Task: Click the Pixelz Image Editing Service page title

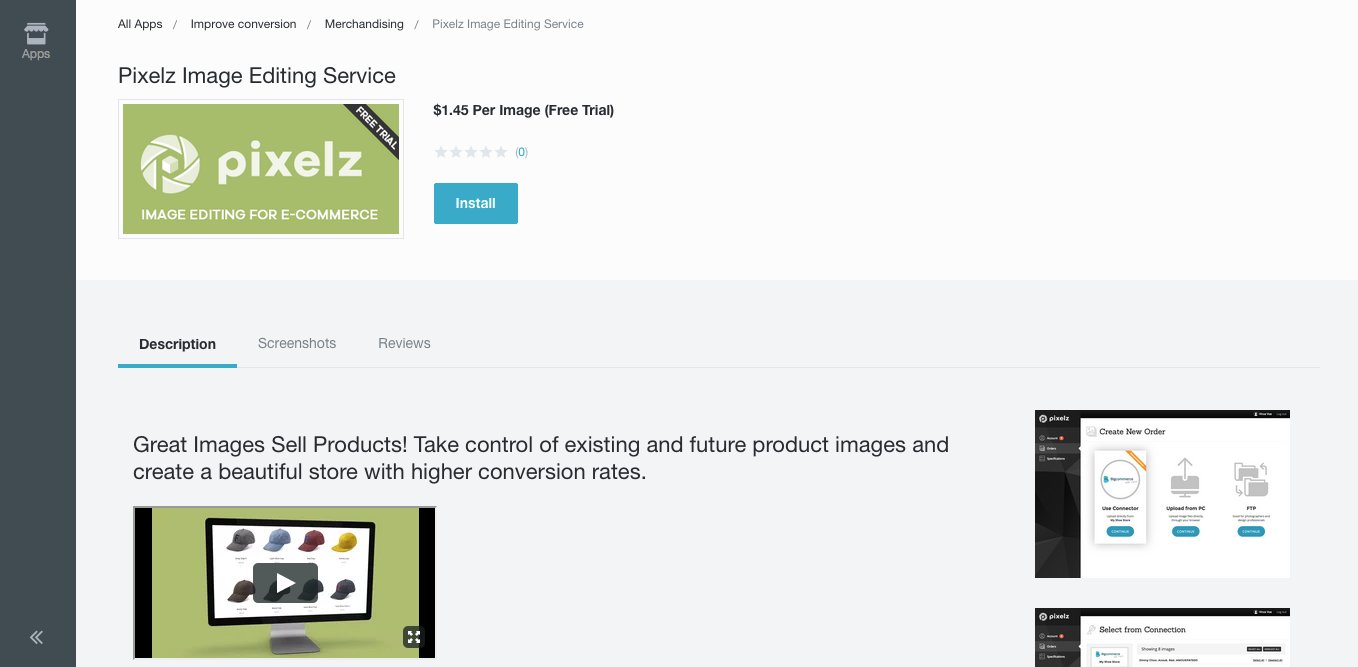Action: (x=257, y=76)
